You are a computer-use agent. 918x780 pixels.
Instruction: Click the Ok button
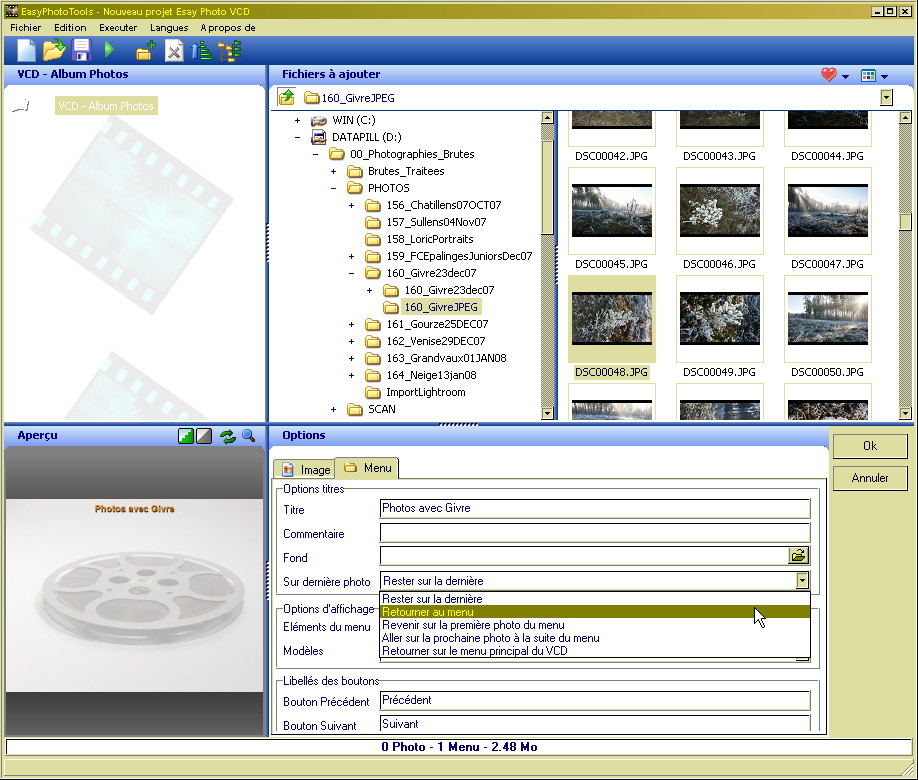coord(869,446)
